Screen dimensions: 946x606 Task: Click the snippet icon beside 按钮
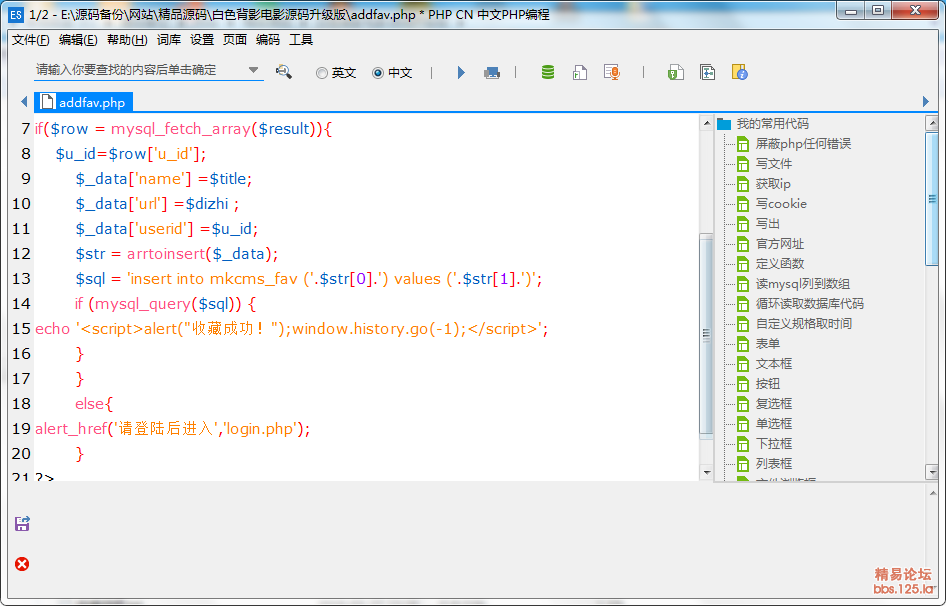[743, 384]
